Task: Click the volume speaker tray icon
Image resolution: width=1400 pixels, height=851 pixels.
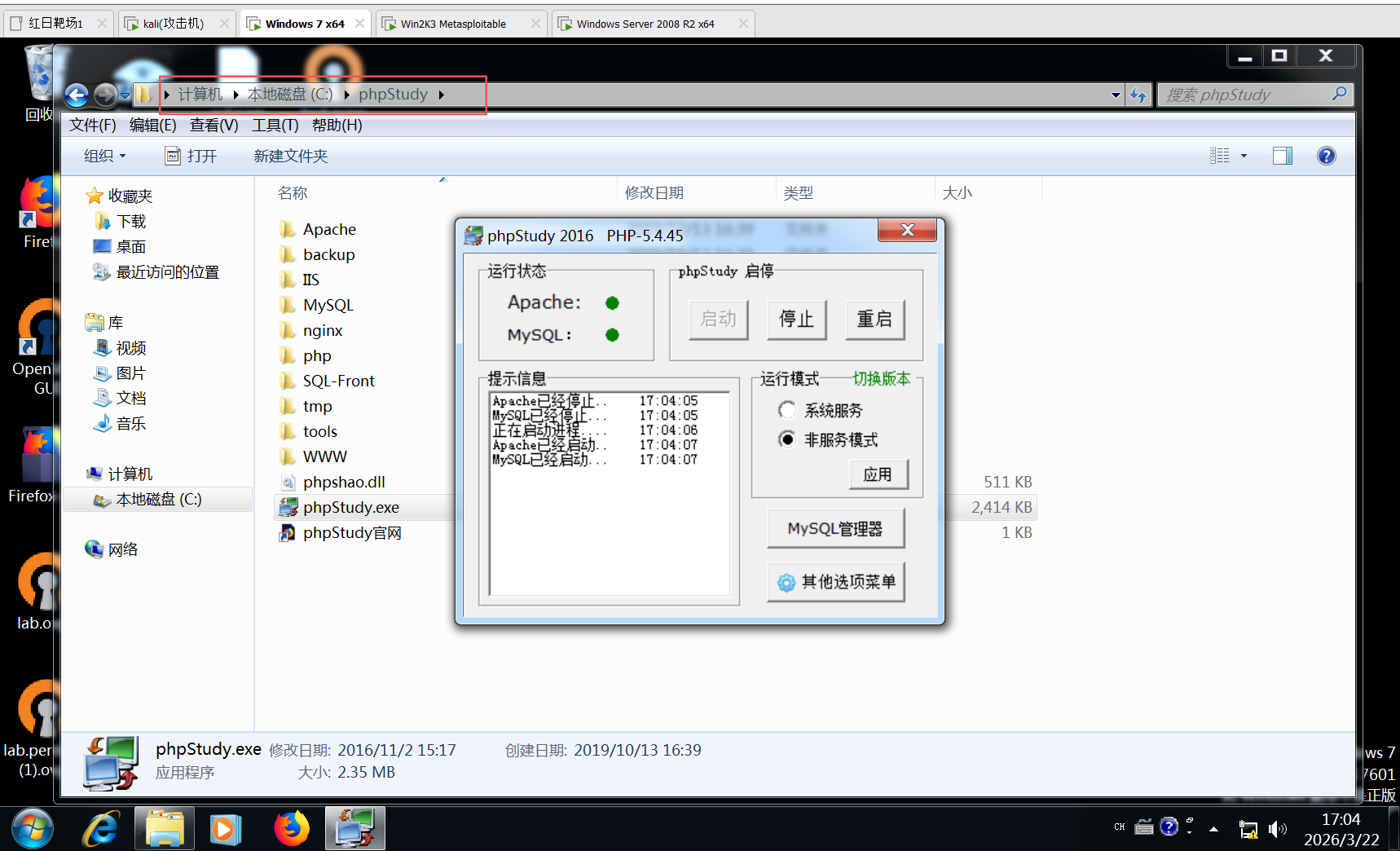Action: coord(1277,829)
